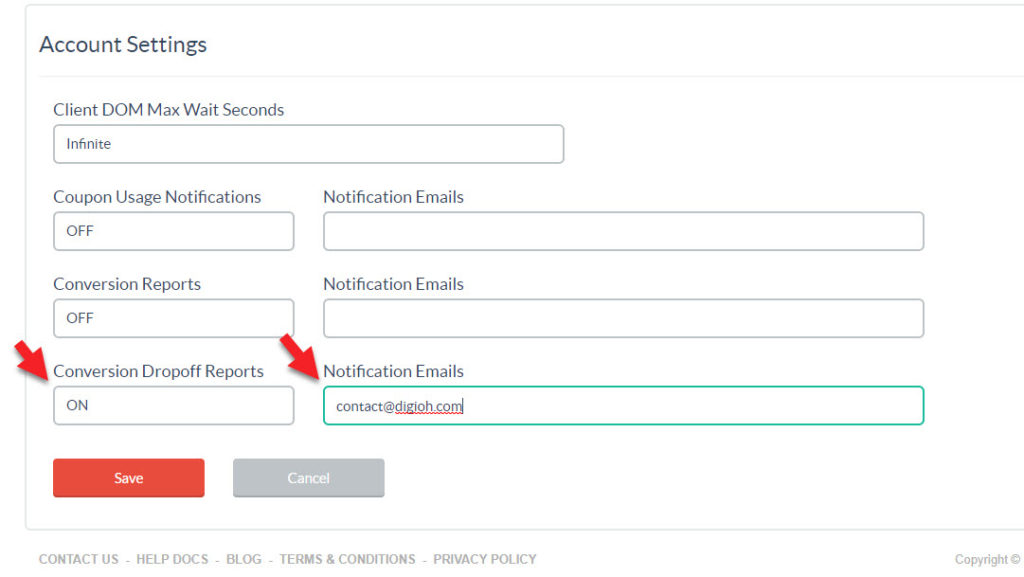Open the Conversion Reports status selector
Image resolution: width=1024 pixels, height=577 pixels.
[173, 318]
